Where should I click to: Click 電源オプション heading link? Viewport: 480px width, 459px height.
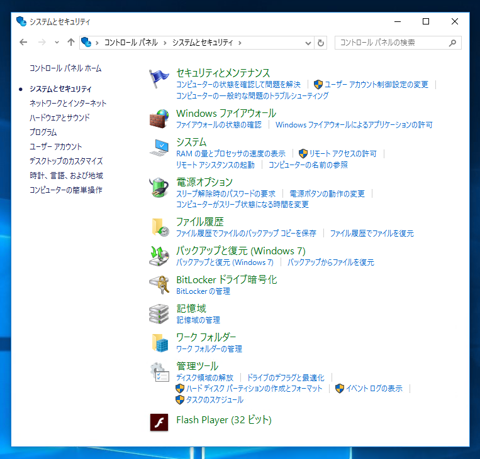click(204, 182)
